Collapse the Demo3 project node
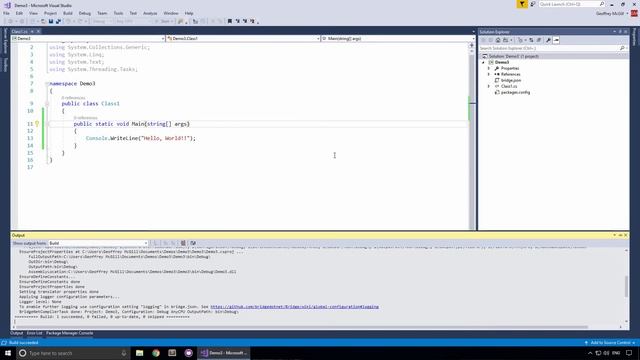The width and height of the screenshot is (640, 360). point(484,62)
